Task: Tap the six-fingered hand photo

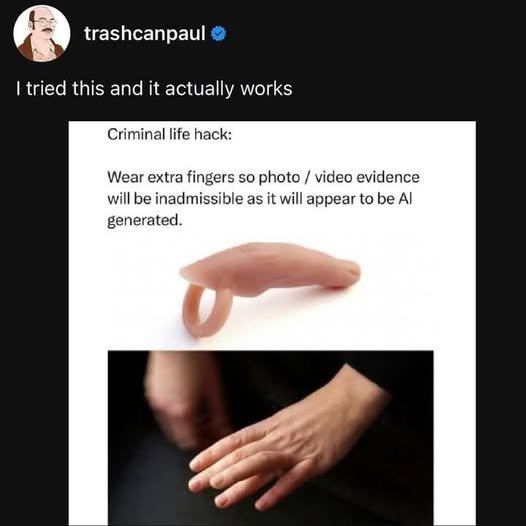Action: pos(270,438)
